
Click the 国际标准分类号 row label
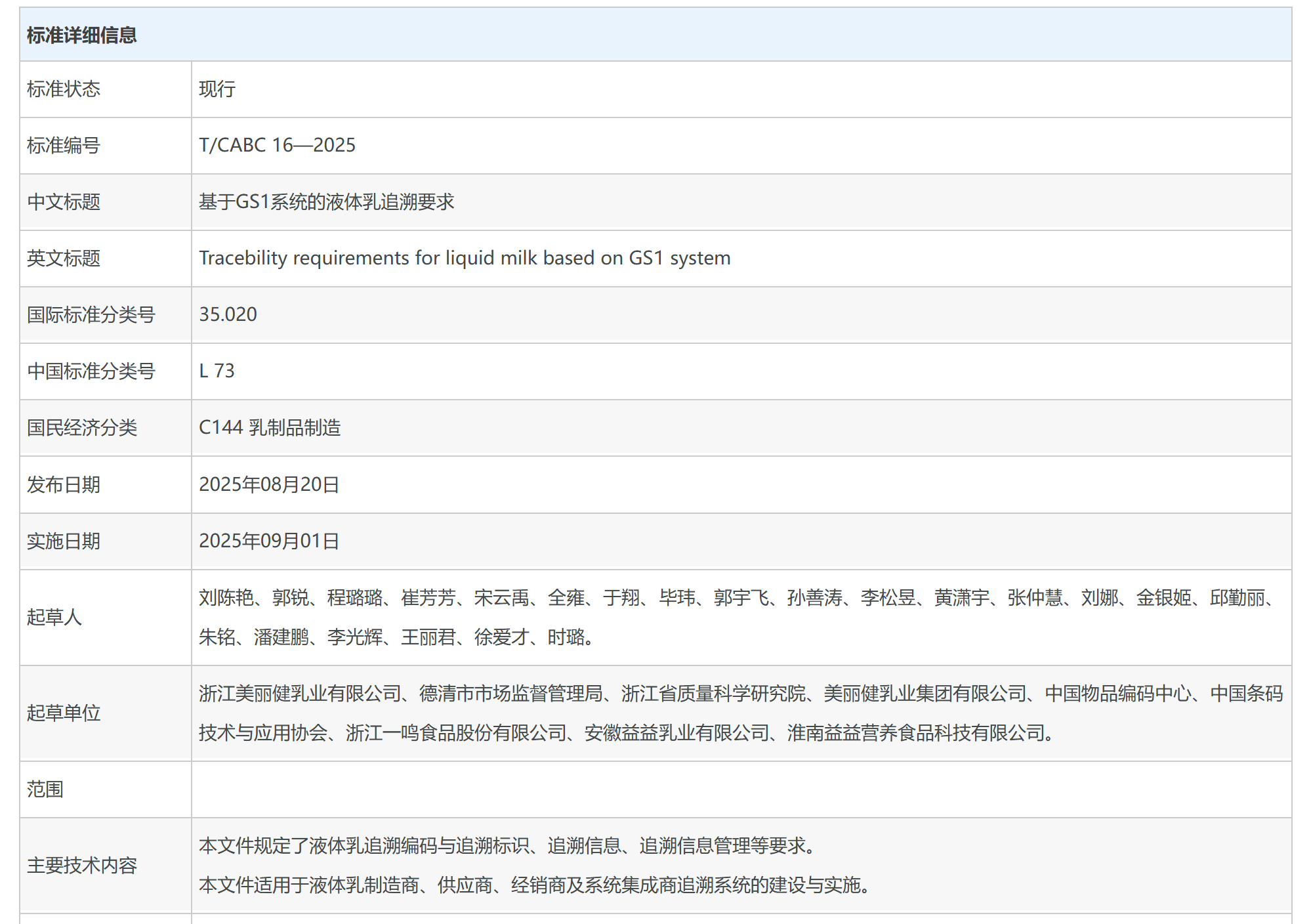[91, 315]
